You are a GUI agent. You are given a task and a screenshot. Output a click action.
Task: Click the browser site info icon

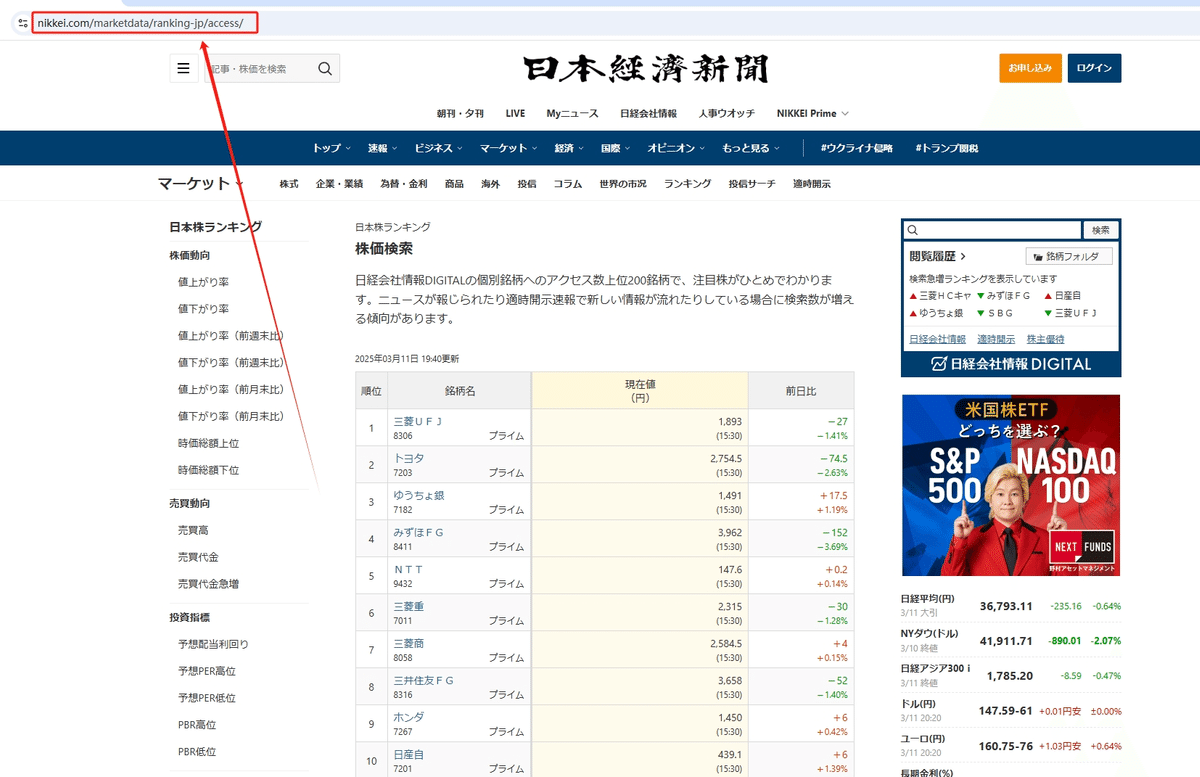23,22
